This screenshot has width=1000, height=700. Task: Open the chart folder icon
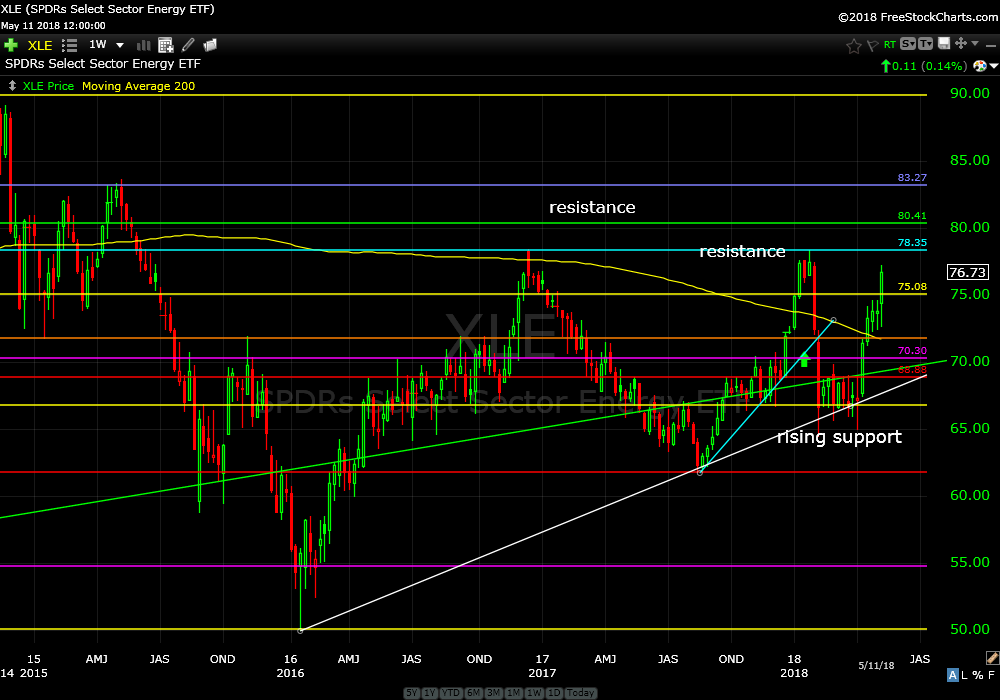point(210,45)
